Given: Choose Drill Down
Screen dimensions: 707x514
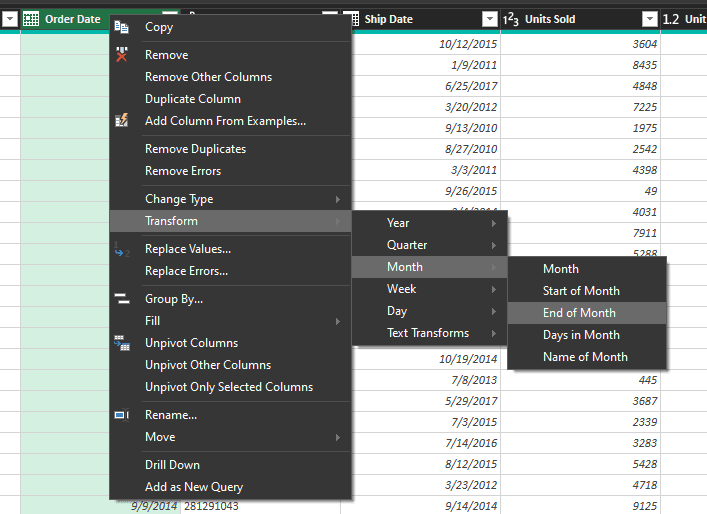Looking at the screenshot, I should click(230, 465).
